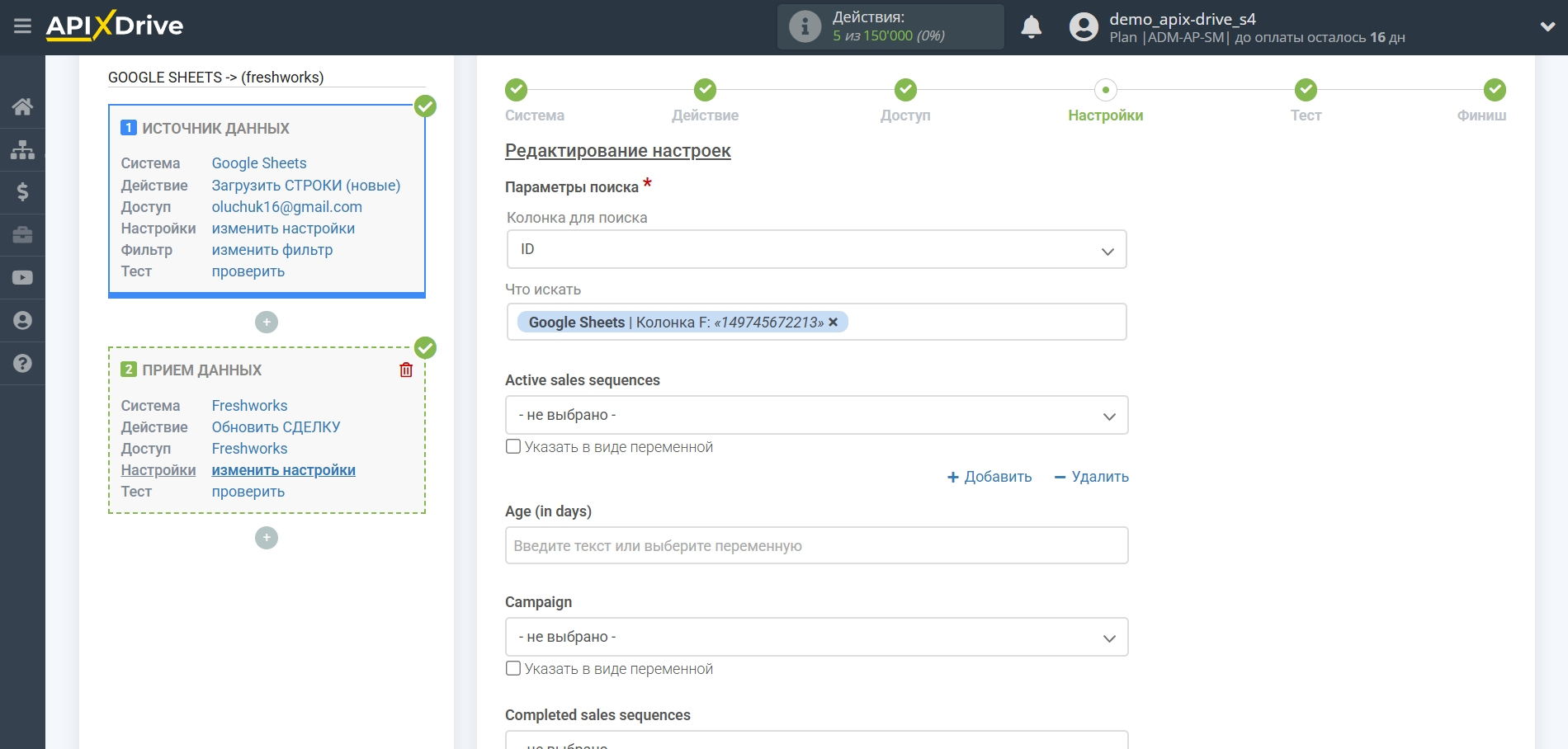The height and width of the screenshot is (749, 1568).
Task: Click the plus button between source and receiver blocks
Action: click(267, 323)
